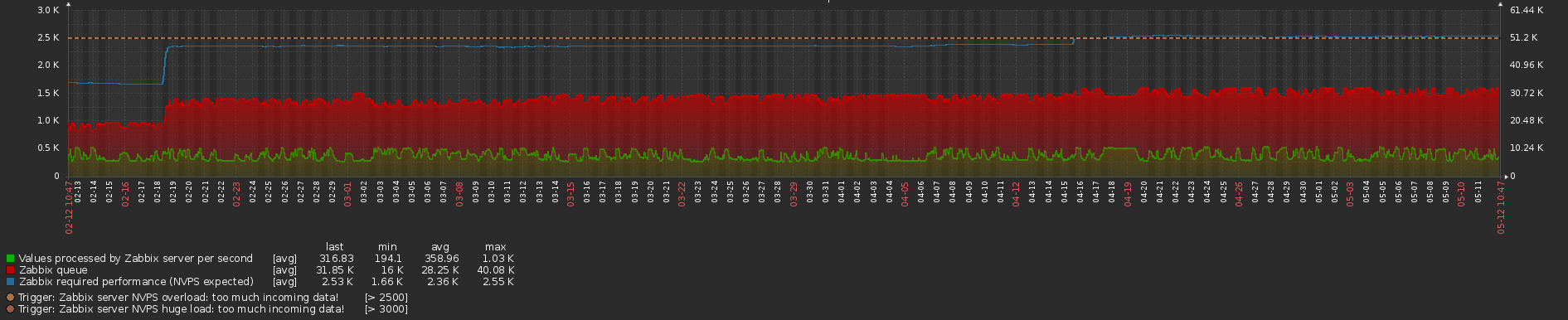The image size is (1568, 320).
Task: Click the red 03-15 date marker
Action: point(570,193)
